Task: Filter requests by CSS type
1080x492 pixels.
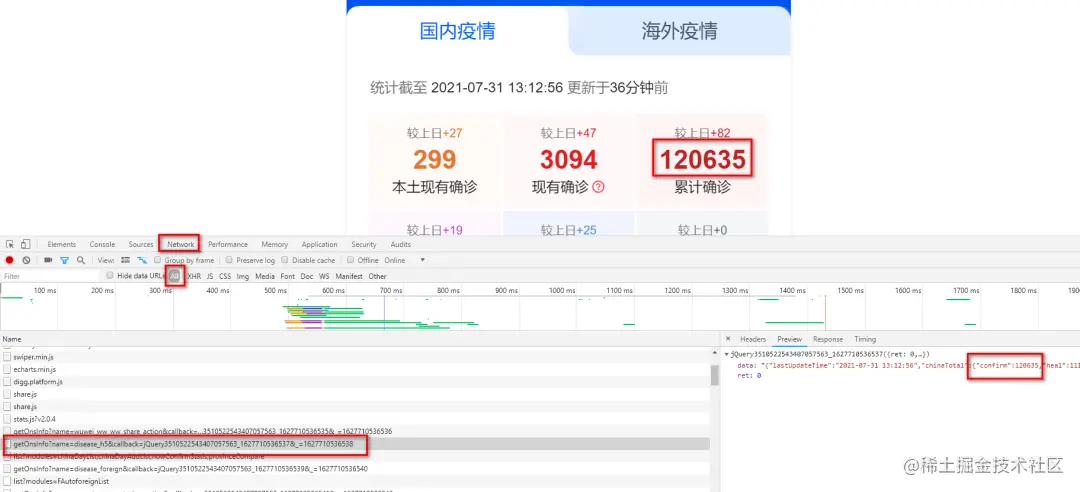Action: coord(225,276)
